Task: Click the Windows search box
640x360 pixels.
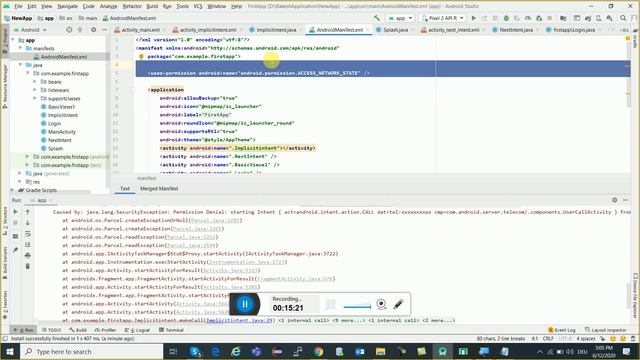Action: pyautogui.click(x=92, y=351)
